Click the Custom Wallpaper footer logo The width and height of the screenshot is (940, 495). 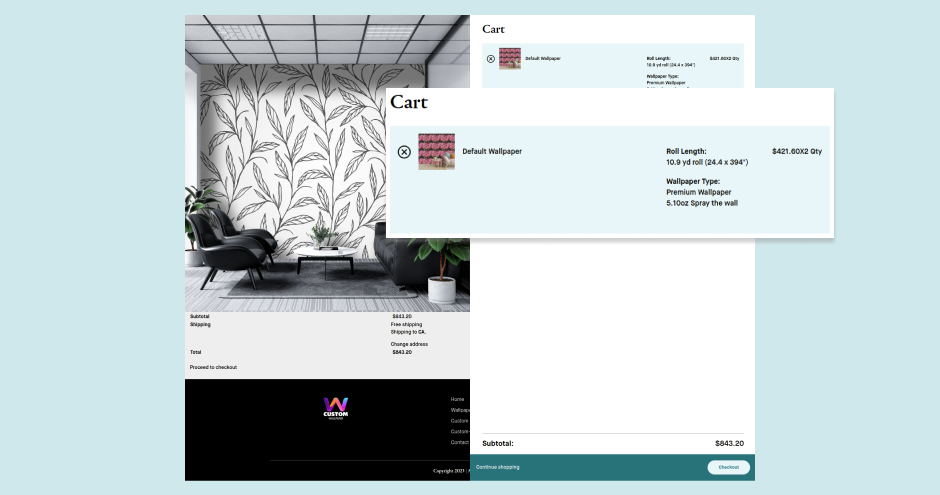click(336, 408)
